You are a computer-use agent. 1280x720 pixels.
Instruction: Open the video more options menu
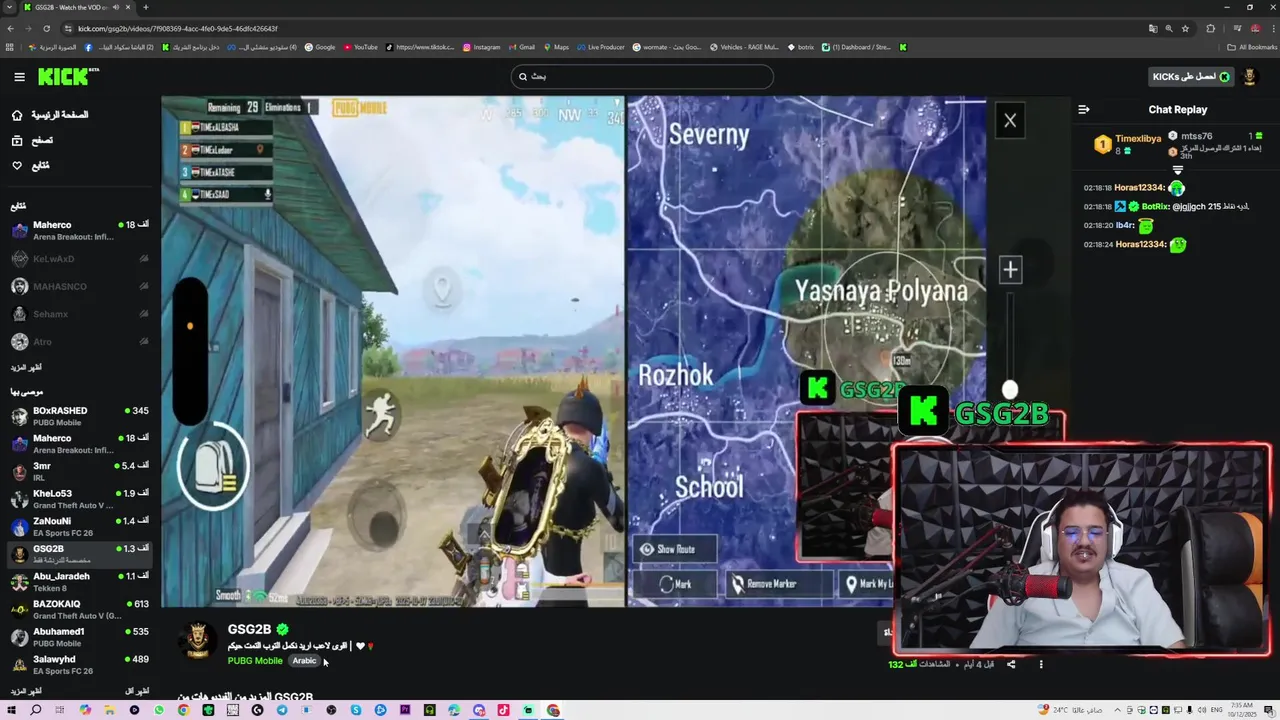1041,664
